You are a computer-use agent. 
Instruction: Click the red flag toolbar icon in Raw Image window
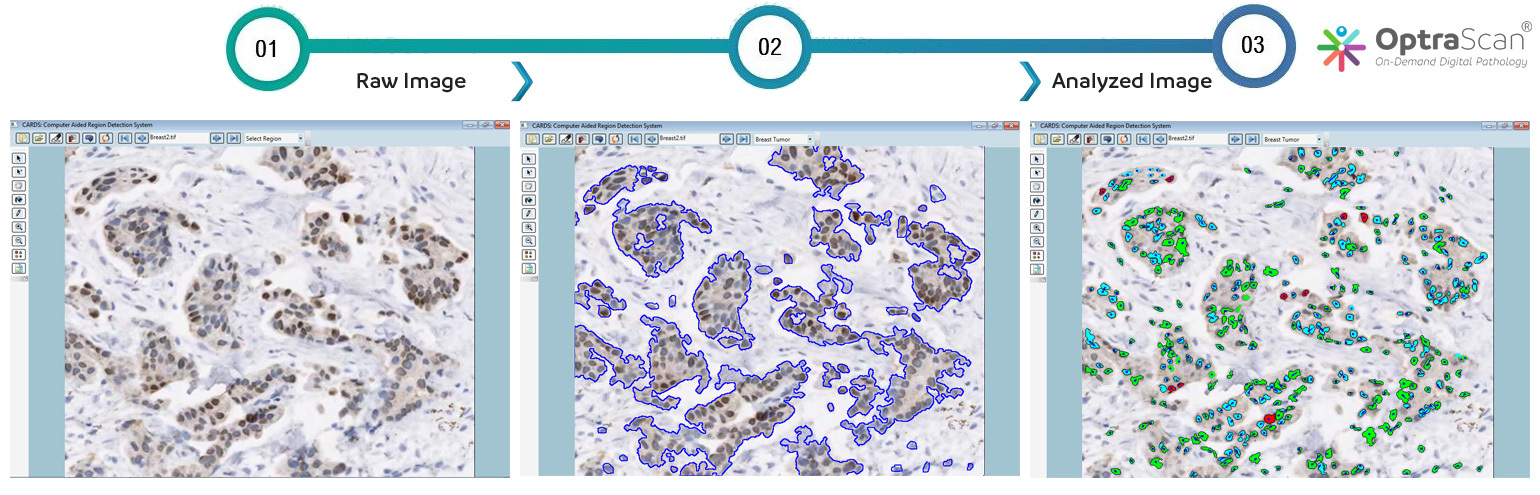pyautogui.click(x=73, y=138)
